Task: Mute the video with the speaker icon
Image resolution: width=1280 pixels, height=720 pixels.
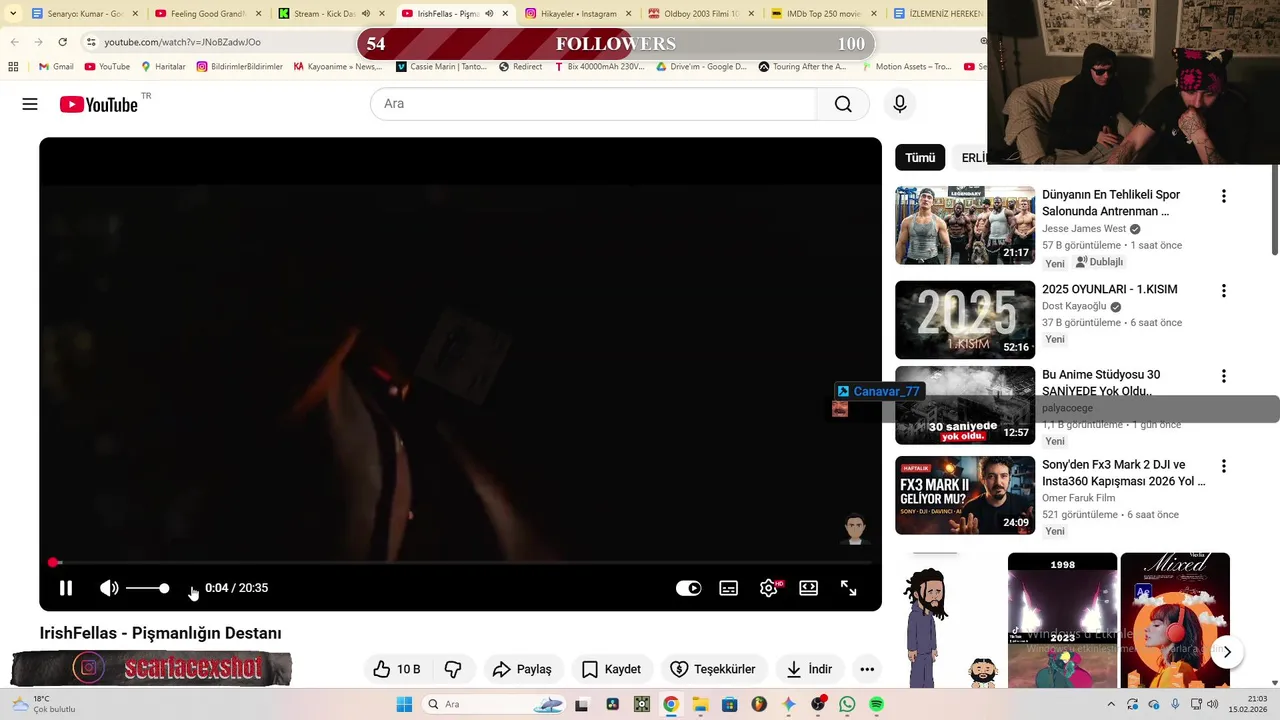Action: click(x=109, y=588)
